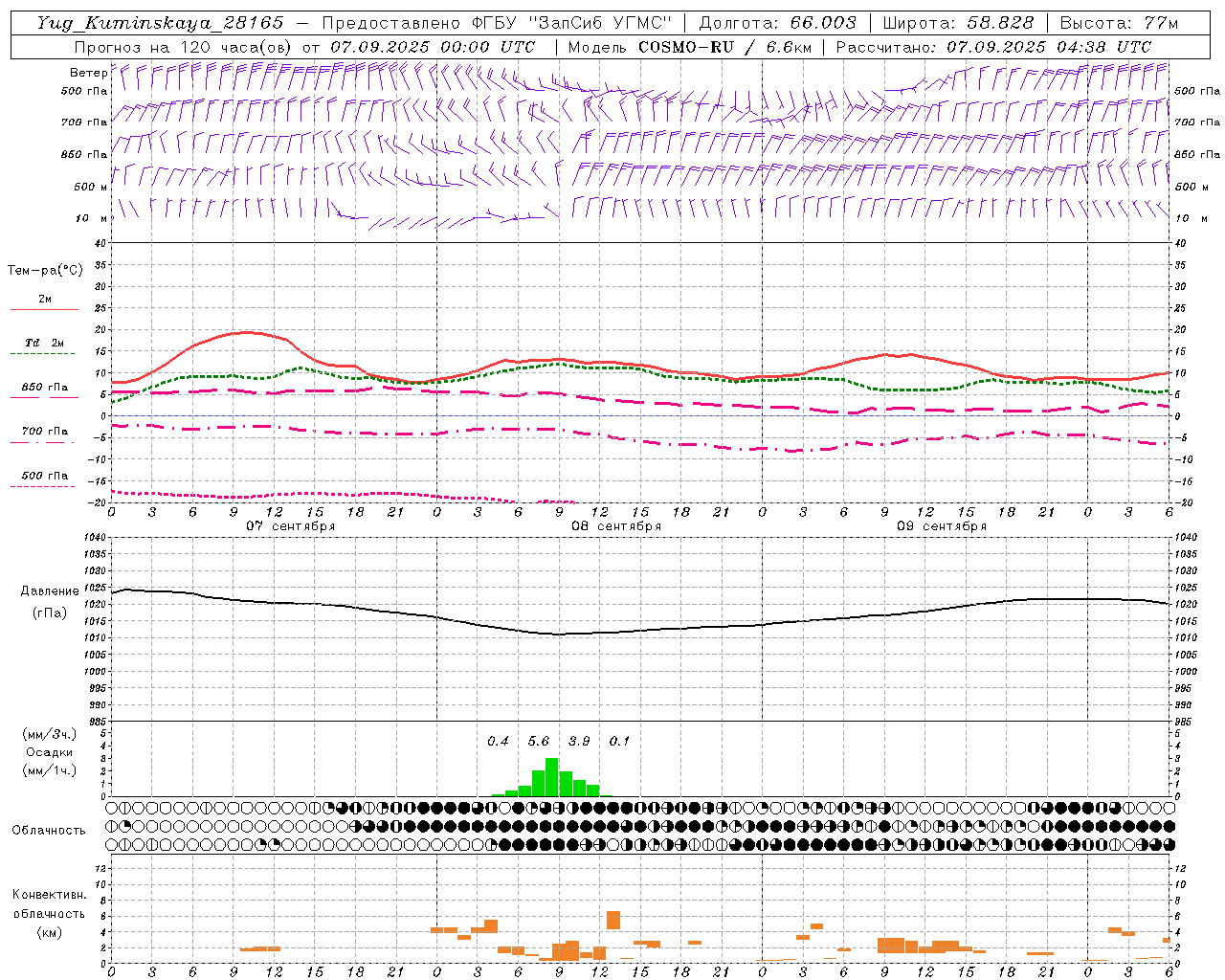Select the 700 гПа temperature legend entry
Screen dimensions: 1225x980
[x=45, y=432]
